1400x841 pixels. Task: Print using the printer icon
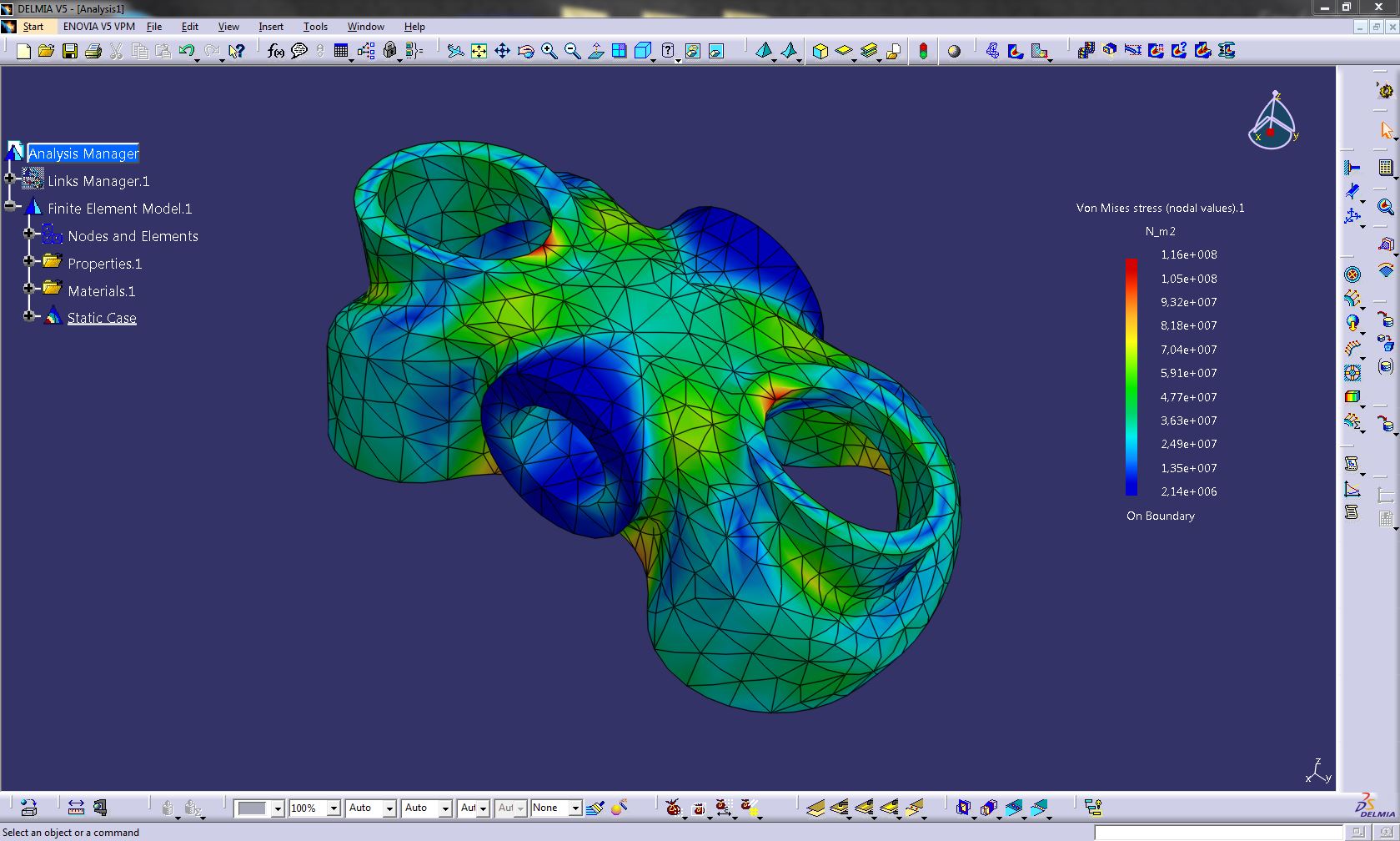pos(93,52)
